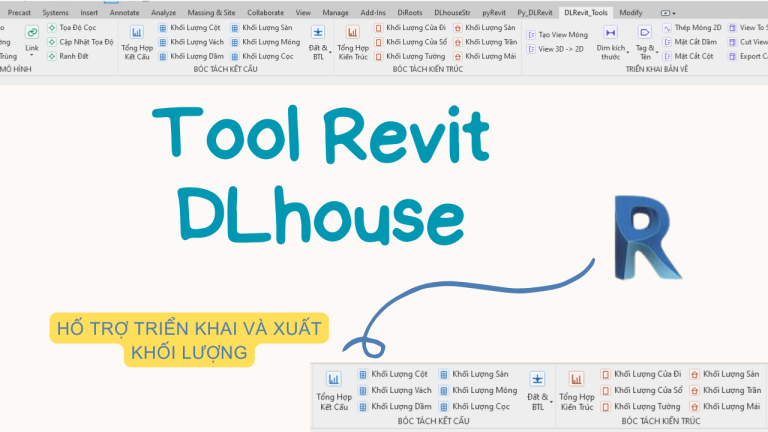Open Tổng Hợp Kết Cấu in top ribbon
Viewport: 768px width, 432px height.
[137, 43]
